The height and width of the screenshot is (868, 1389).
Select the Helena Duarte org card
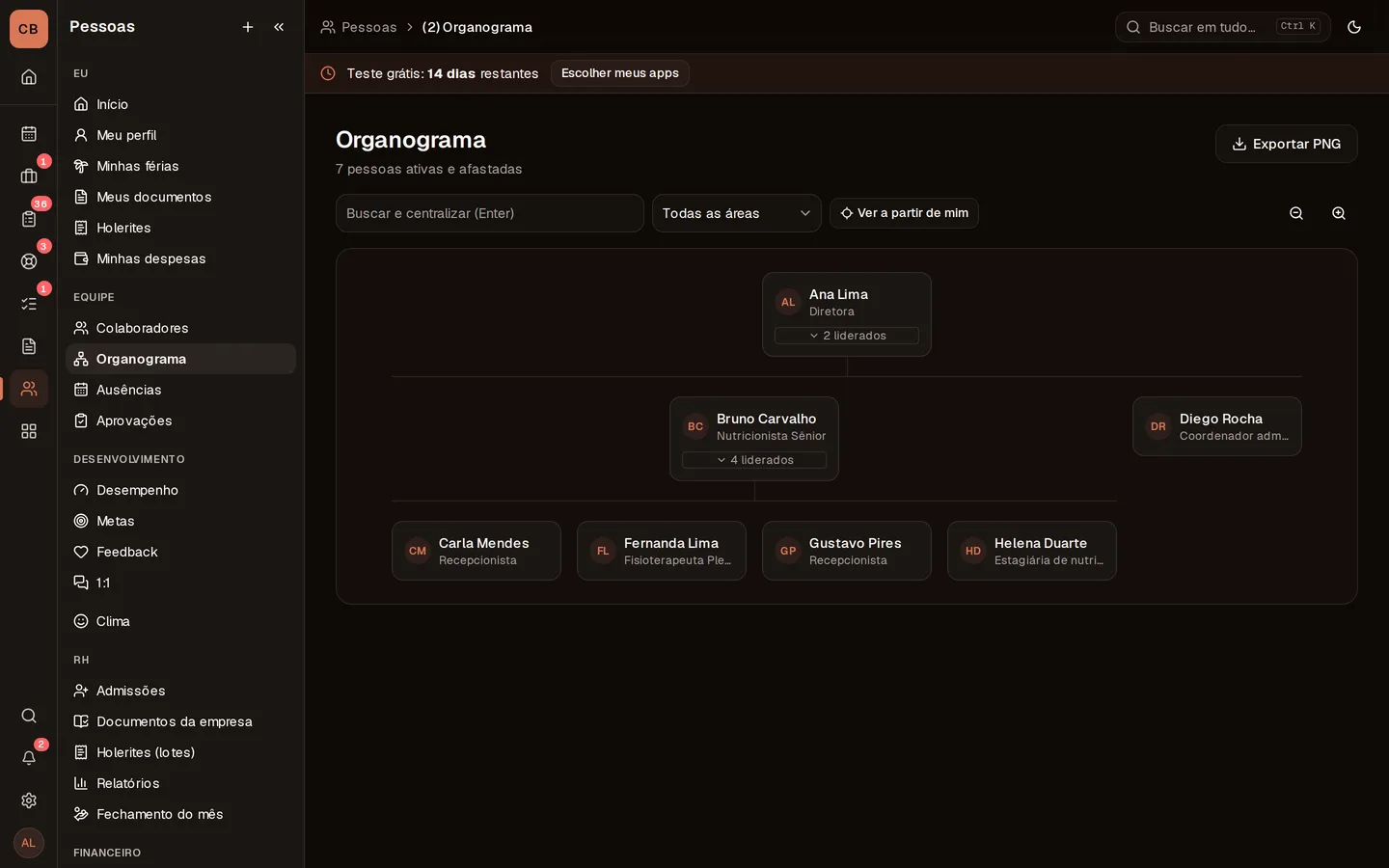[1032, 551]
